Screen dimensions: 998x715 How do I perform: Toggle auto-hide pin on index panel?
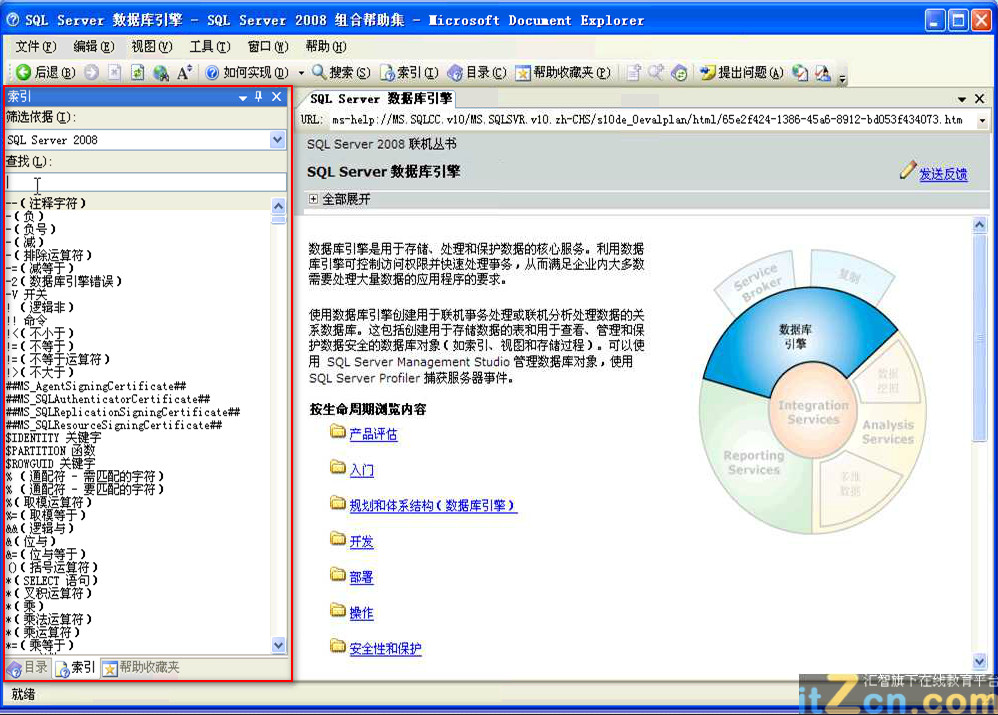tap(258, 97)
